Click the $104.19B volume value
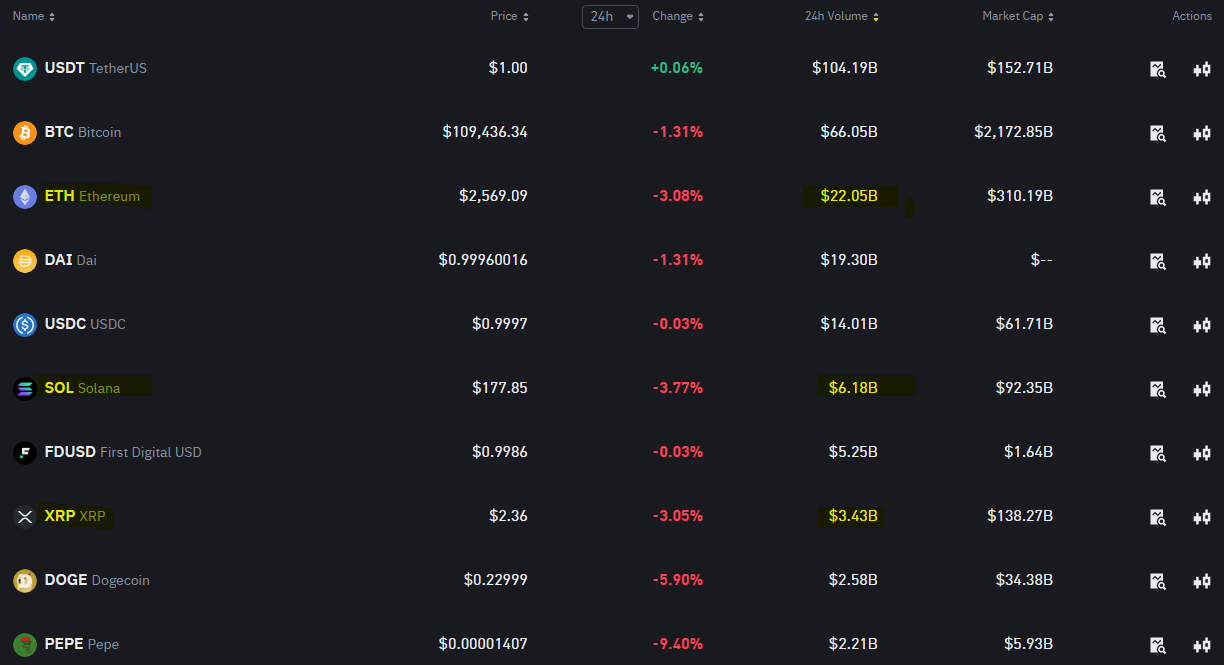 click(845, 68)
